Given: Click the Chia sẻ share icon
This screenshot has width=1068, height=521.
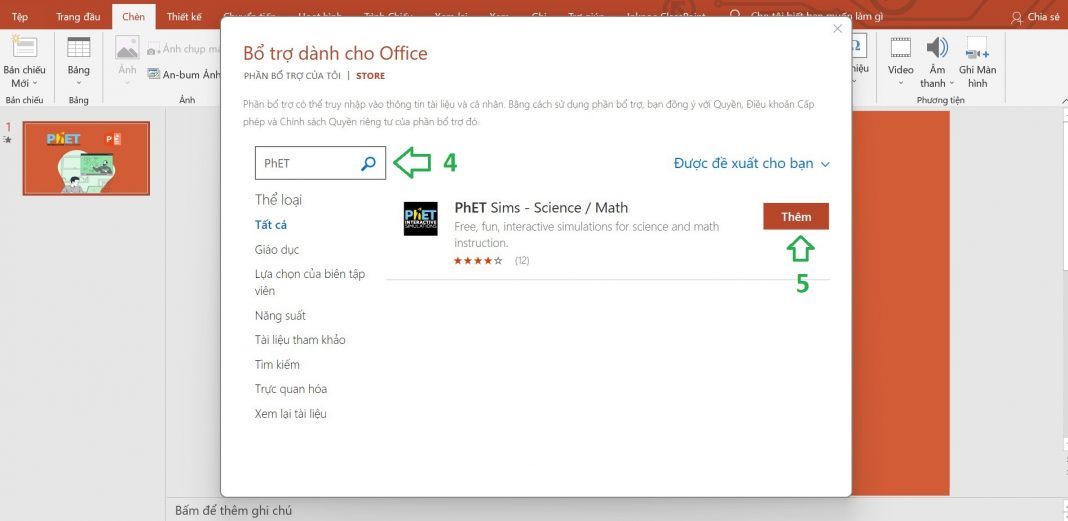Looking at the screenshot, I should pyautogui.click(x=1017, y=17).
